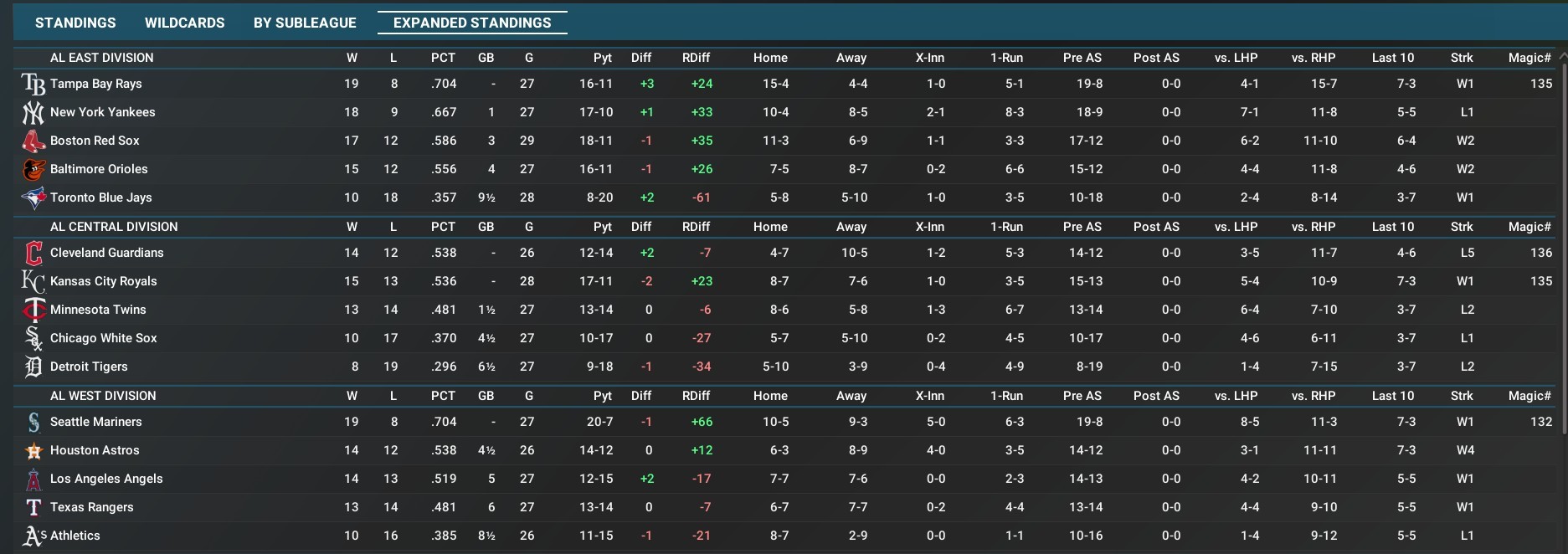Click the Minnesota Twins logo icon
Screen dimensions: 1568x554
33,310
